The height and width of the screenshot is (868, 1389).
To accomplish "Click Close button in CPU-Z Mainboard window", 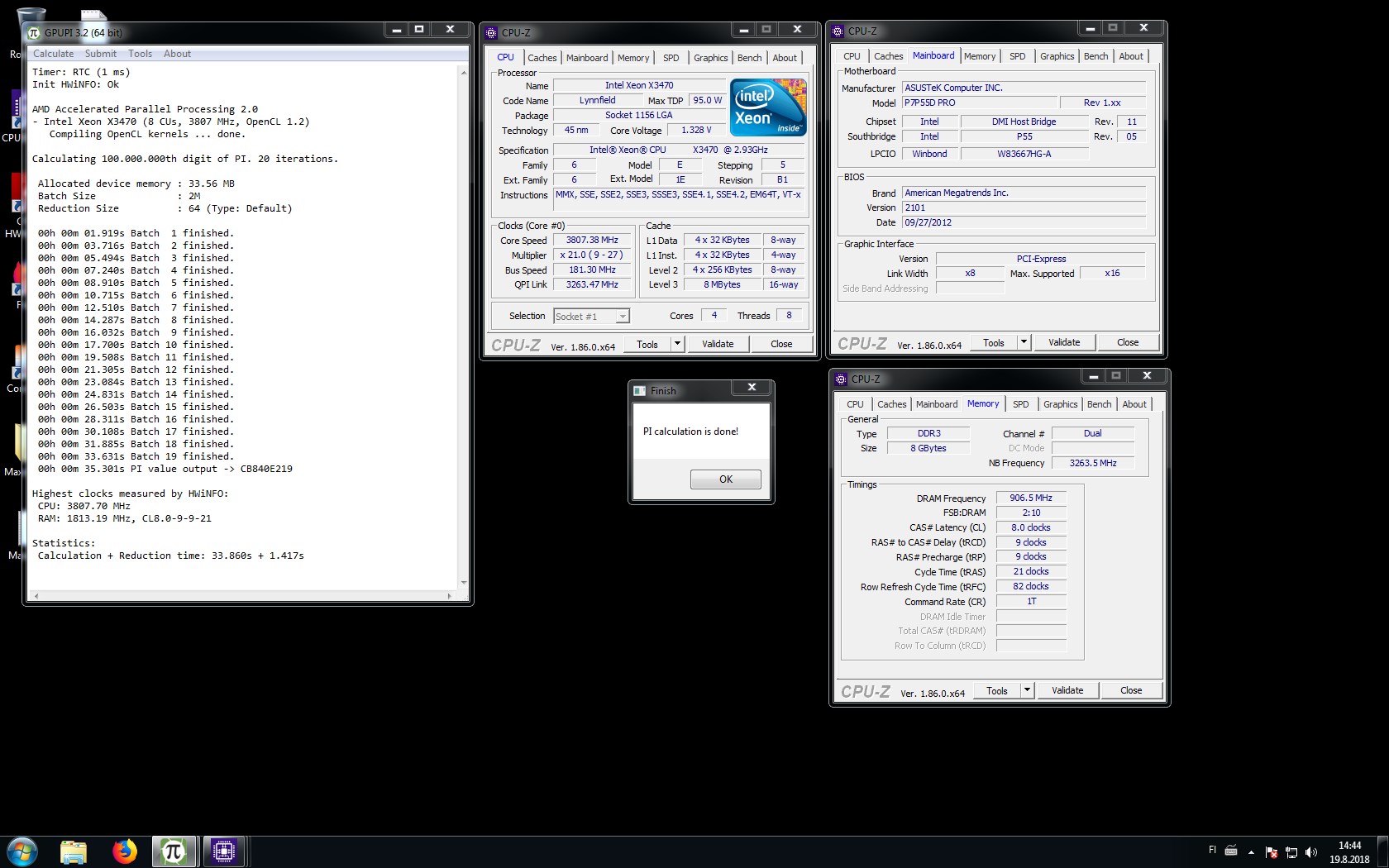I will [1128, 342].
